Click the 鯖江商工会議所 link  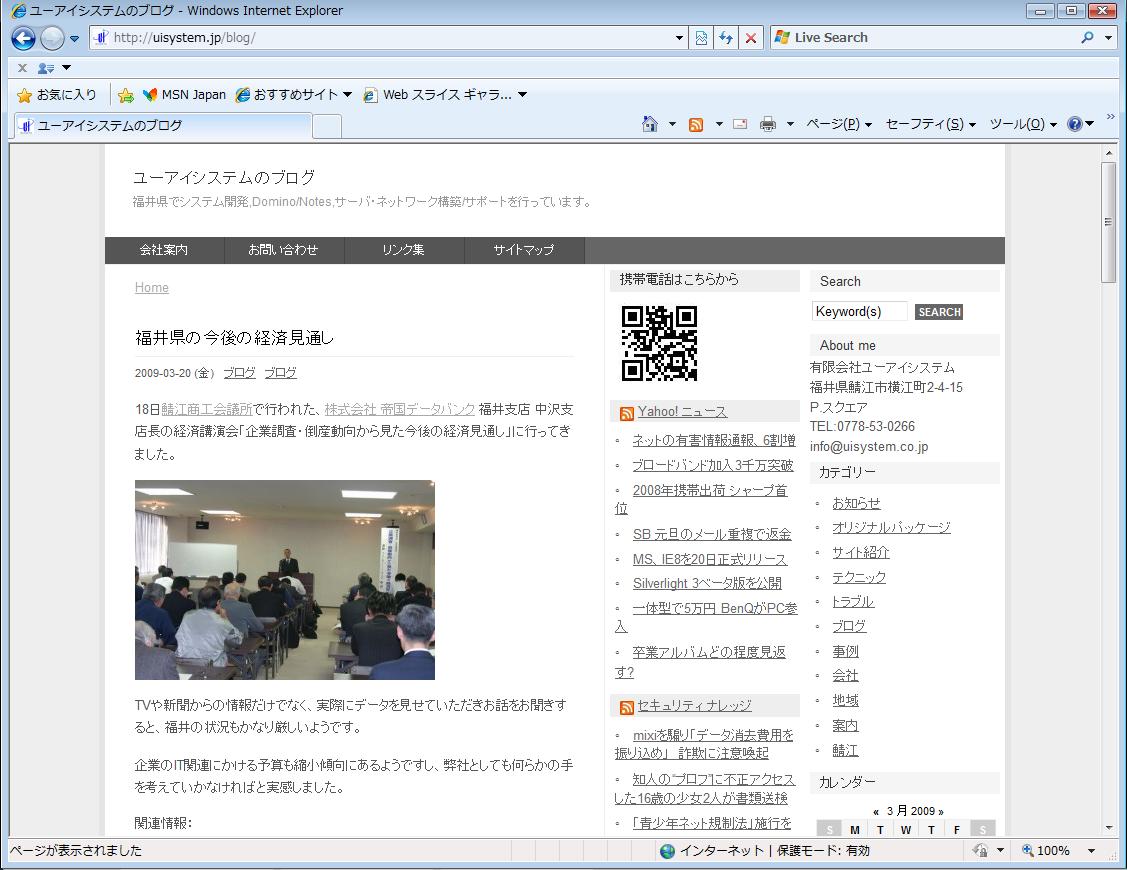207,409
